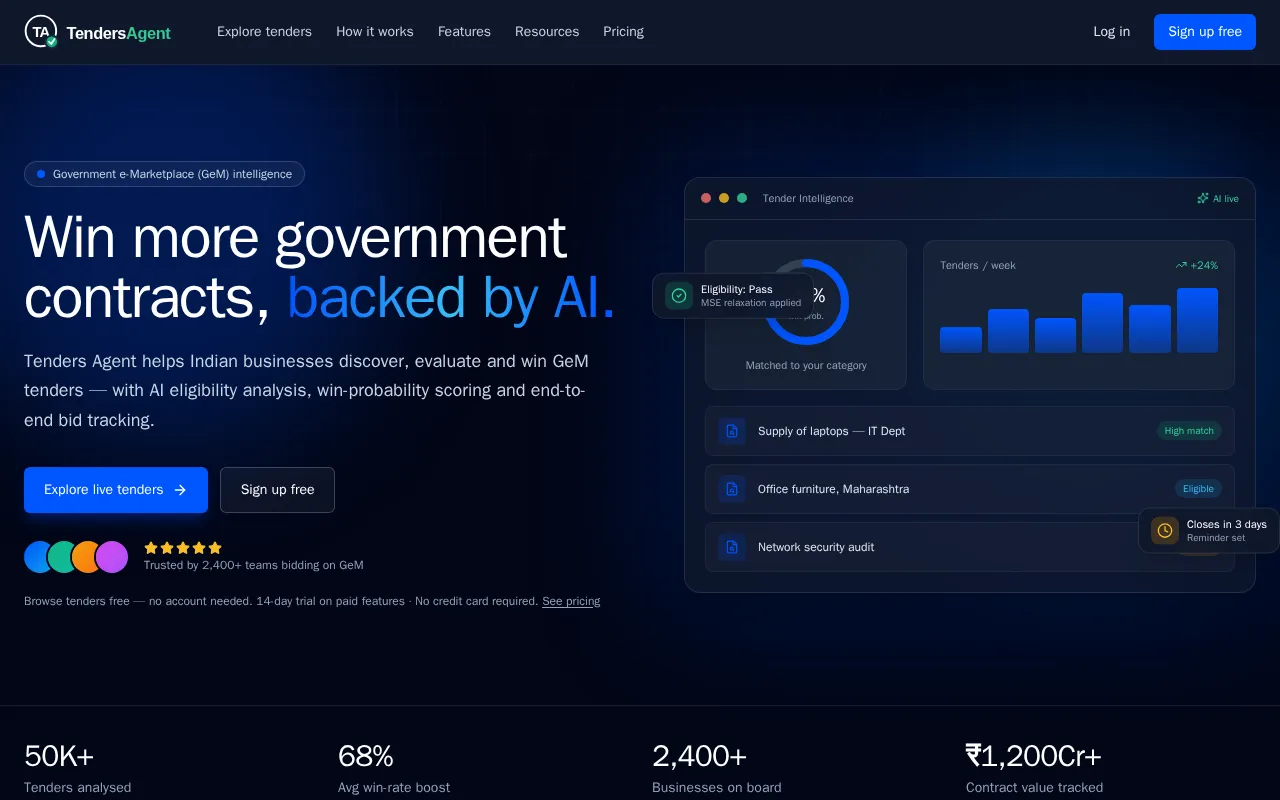This screenshot has height=800, width=1280.
Task: Click the Eligibility Pass checkmark icon
Action: point(679,296)
